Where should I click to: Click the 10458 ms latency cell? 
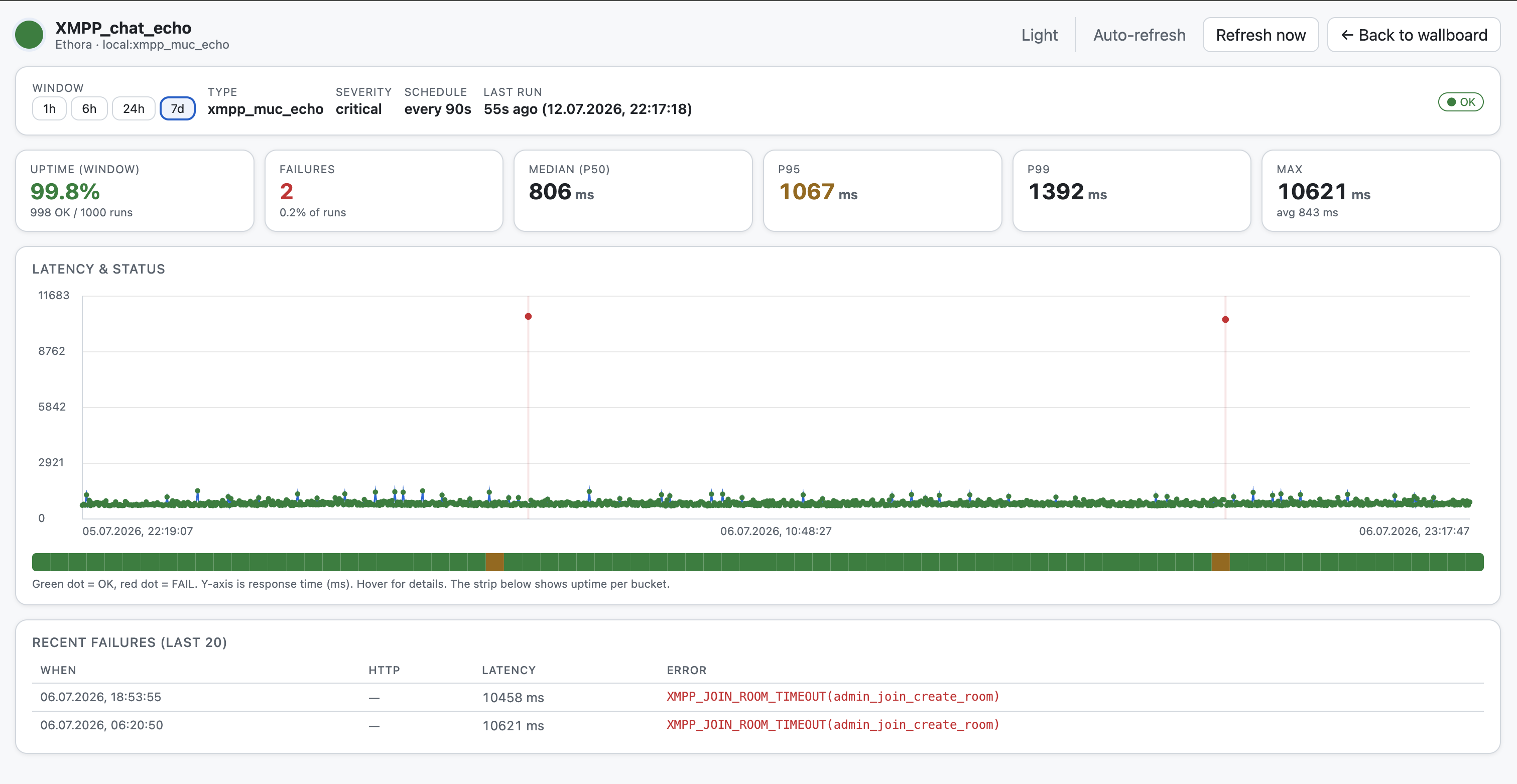(513, 697)
